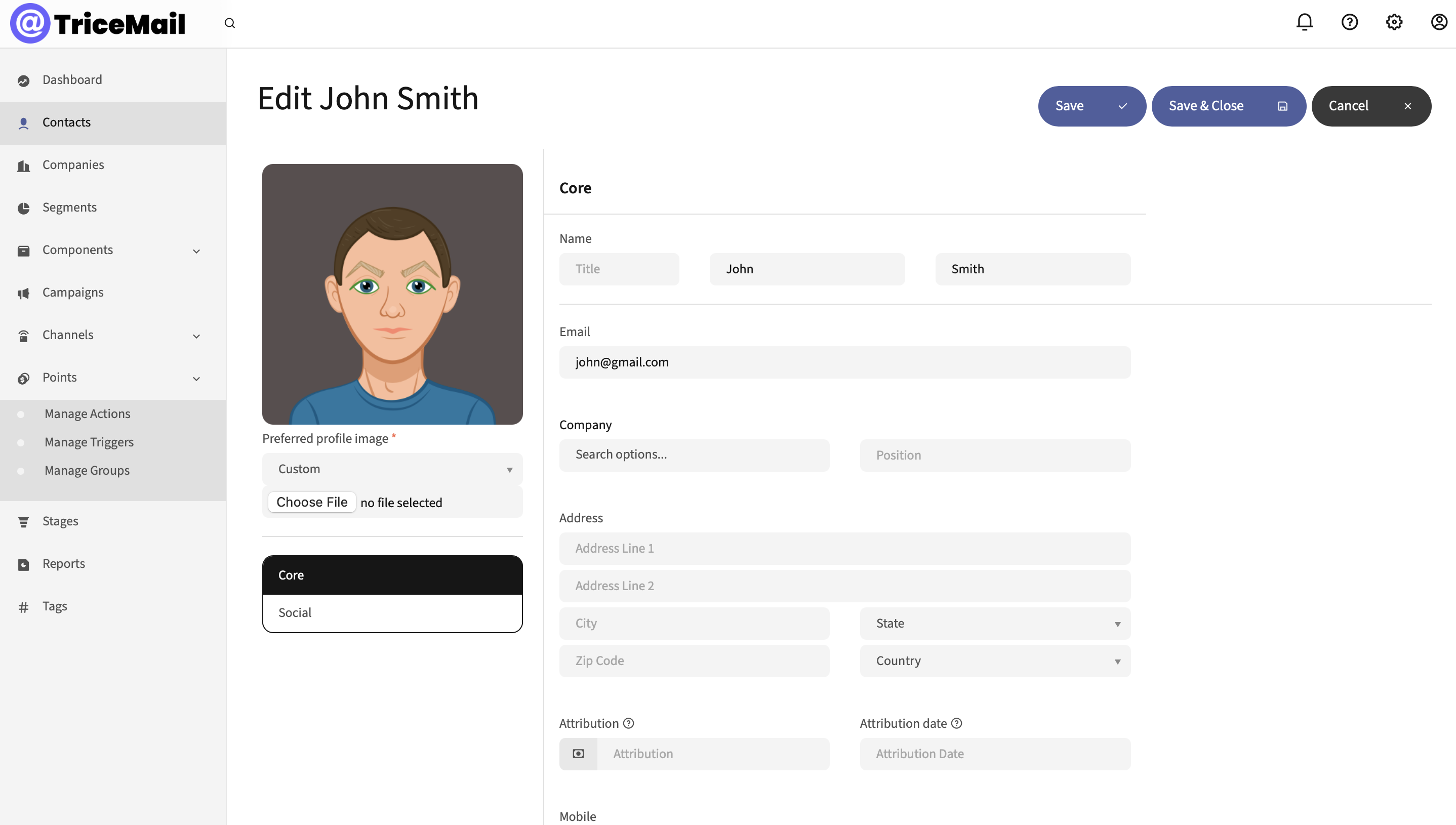1456x825 pixels.
Task: Focus the Title input field
Action: point(619,269)
